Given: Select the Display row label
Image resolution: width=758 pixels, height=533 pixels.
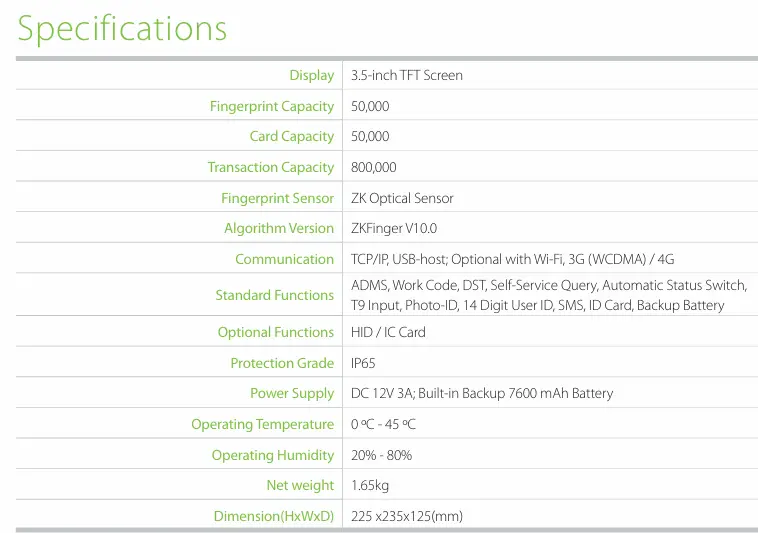Looking at the screenshot, I should [x=312, y=76].
